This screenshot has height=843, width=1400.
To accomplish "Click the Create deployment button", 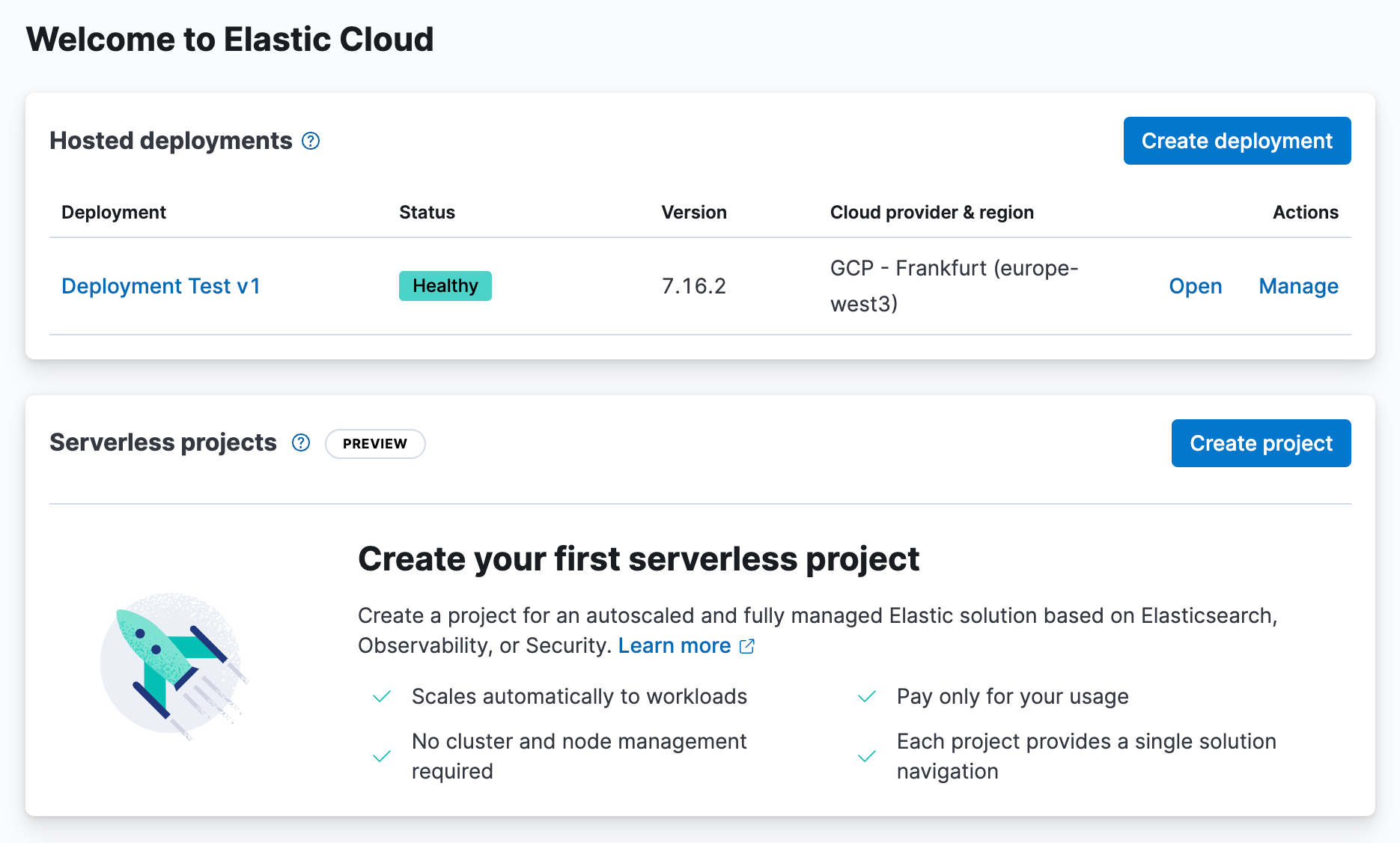I will point(1237,141).
